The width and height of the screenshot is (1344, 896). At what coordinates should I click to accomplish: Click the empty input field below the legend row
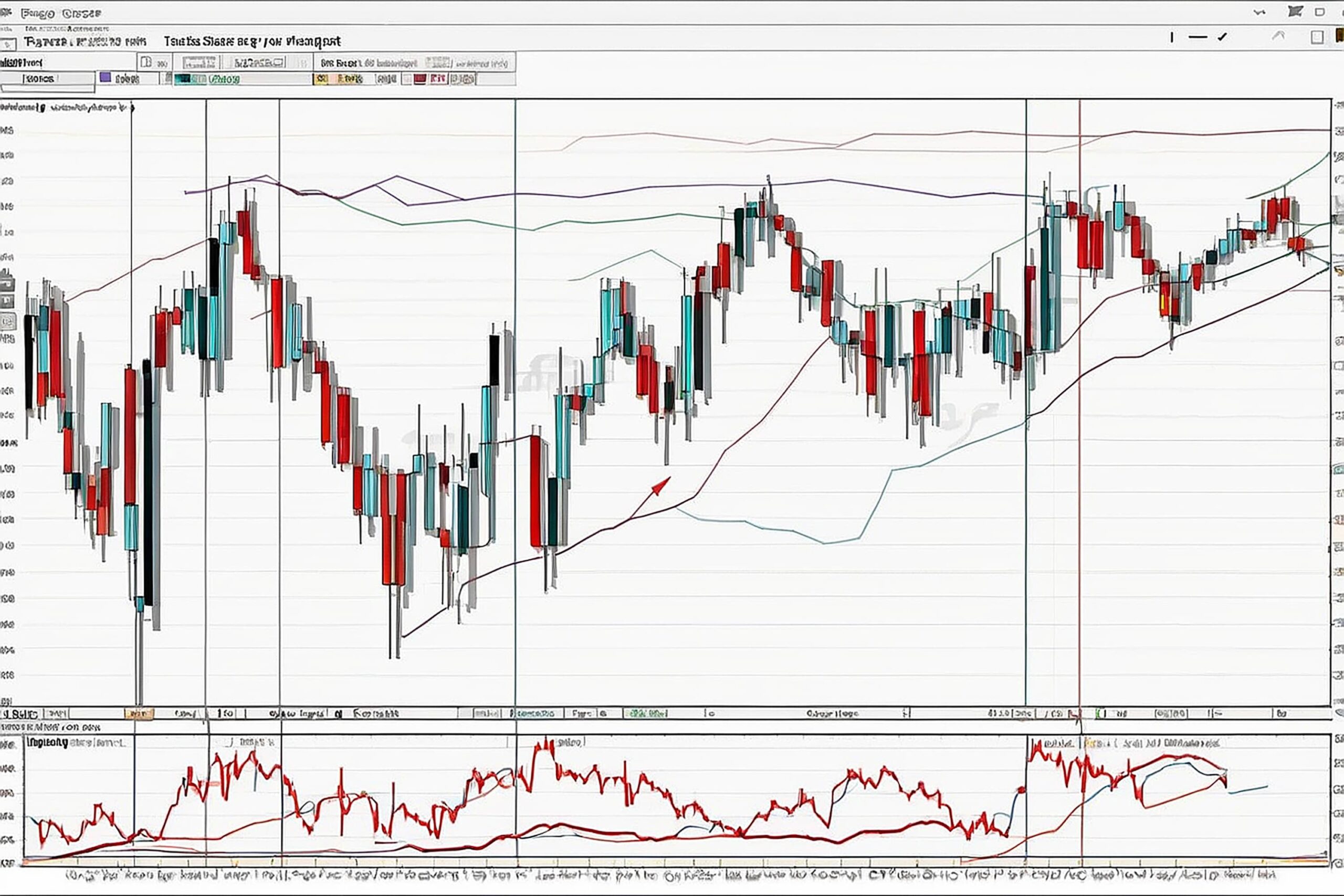[48, 89]
